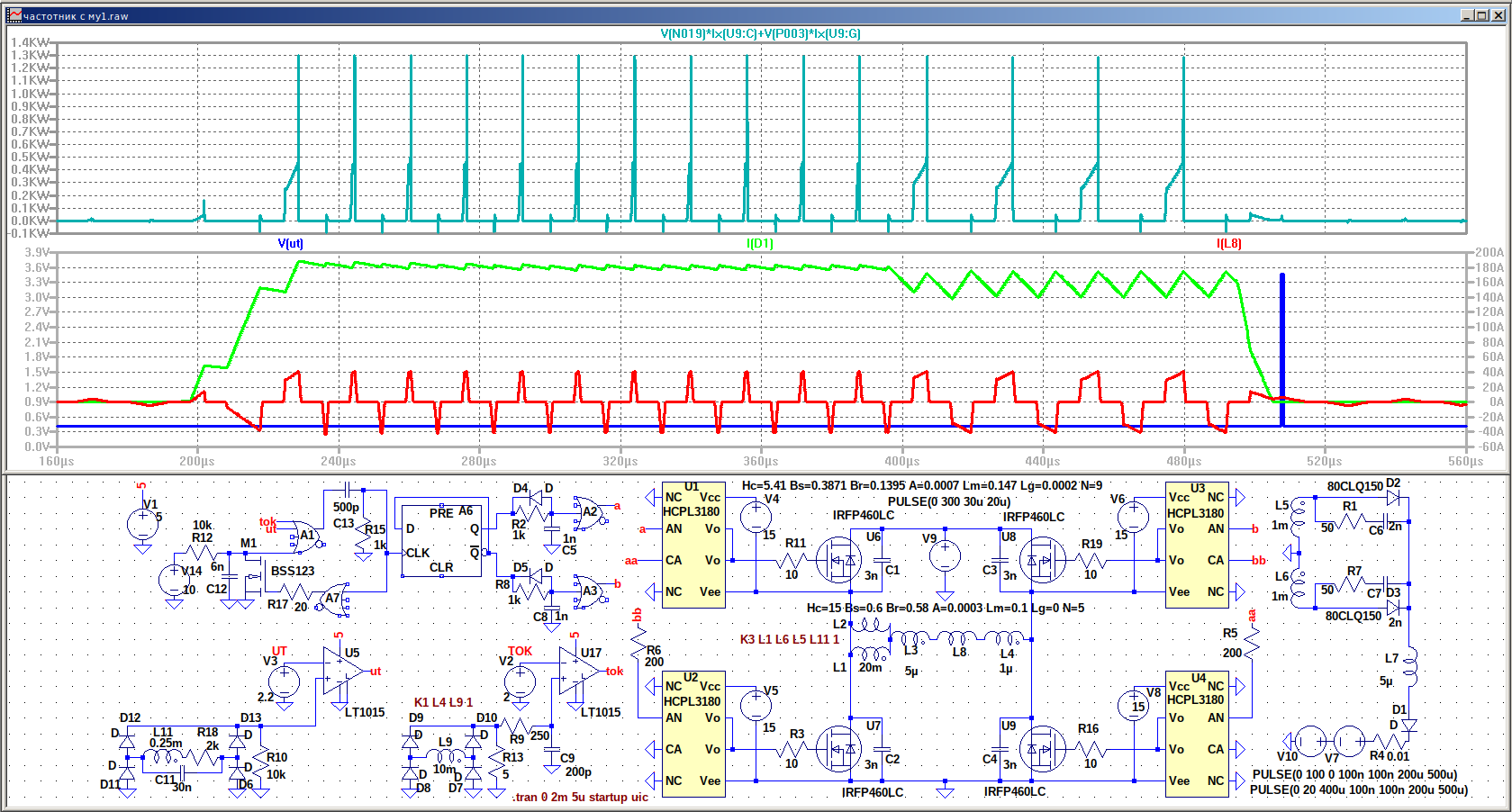Click the 80CLQ150 label below D3
Viewport: 1512px width, 812px height.
click(1354, 616)
